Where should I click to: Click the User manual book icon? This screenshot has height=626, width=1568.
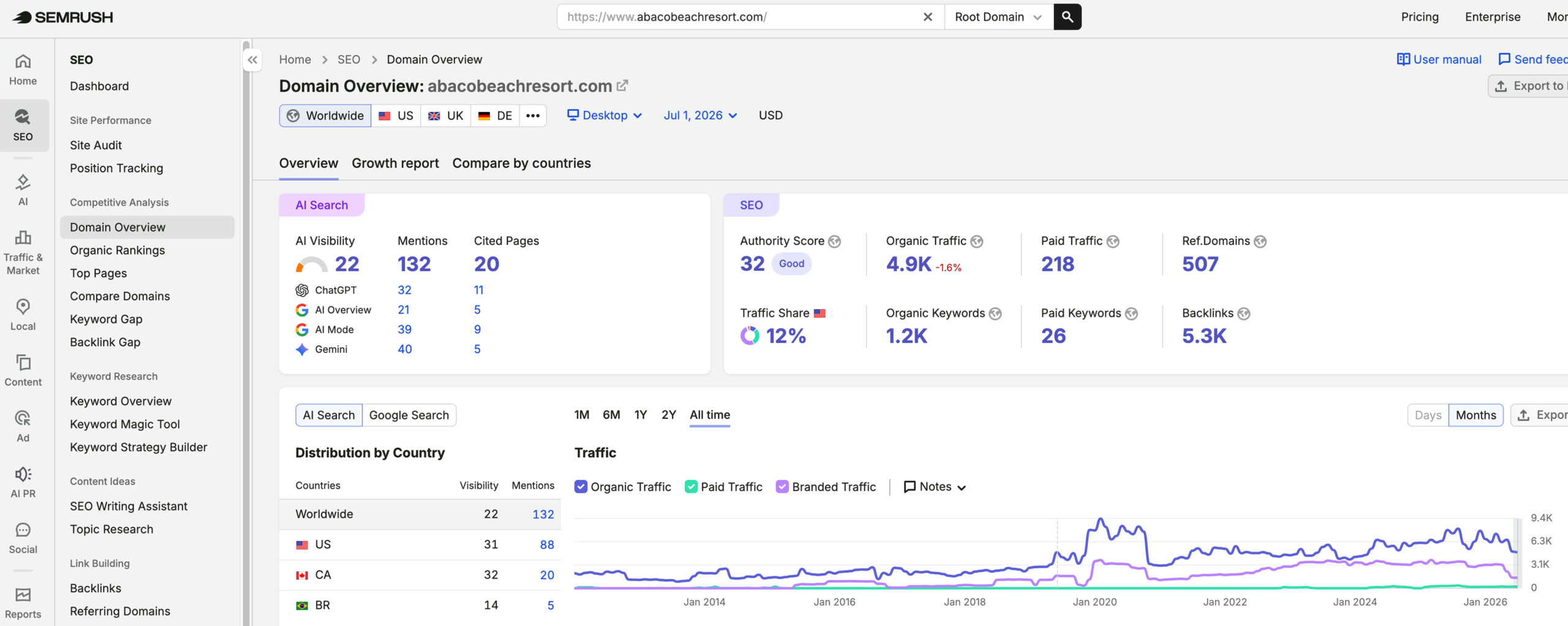1403,59
